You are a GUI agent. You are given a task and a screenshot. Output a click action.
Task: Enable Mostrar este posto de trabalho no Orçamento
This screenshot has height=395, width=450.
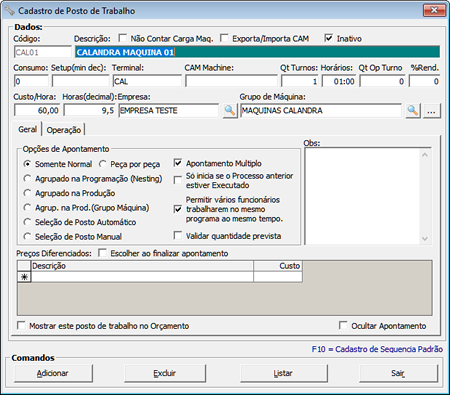(21, 325)
